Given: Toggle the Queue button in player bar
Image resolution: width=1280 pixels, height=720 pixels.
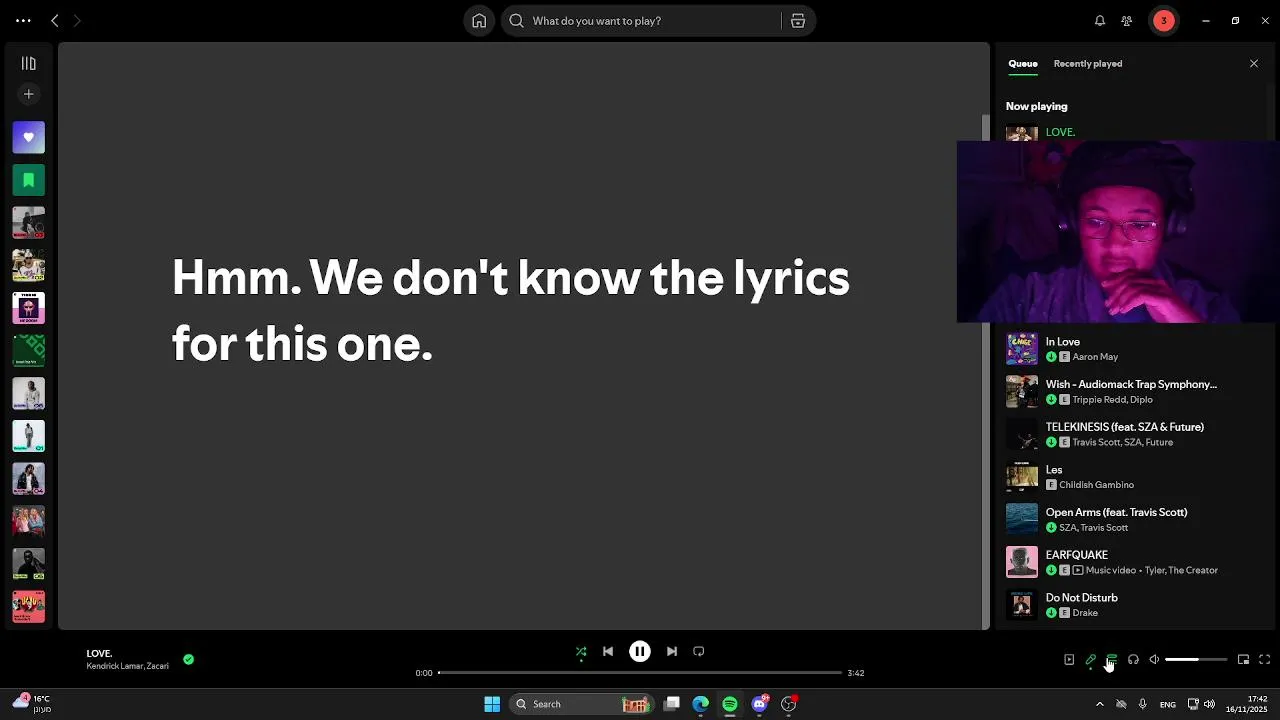Looking at the screenshot, I should (1112, 659).
